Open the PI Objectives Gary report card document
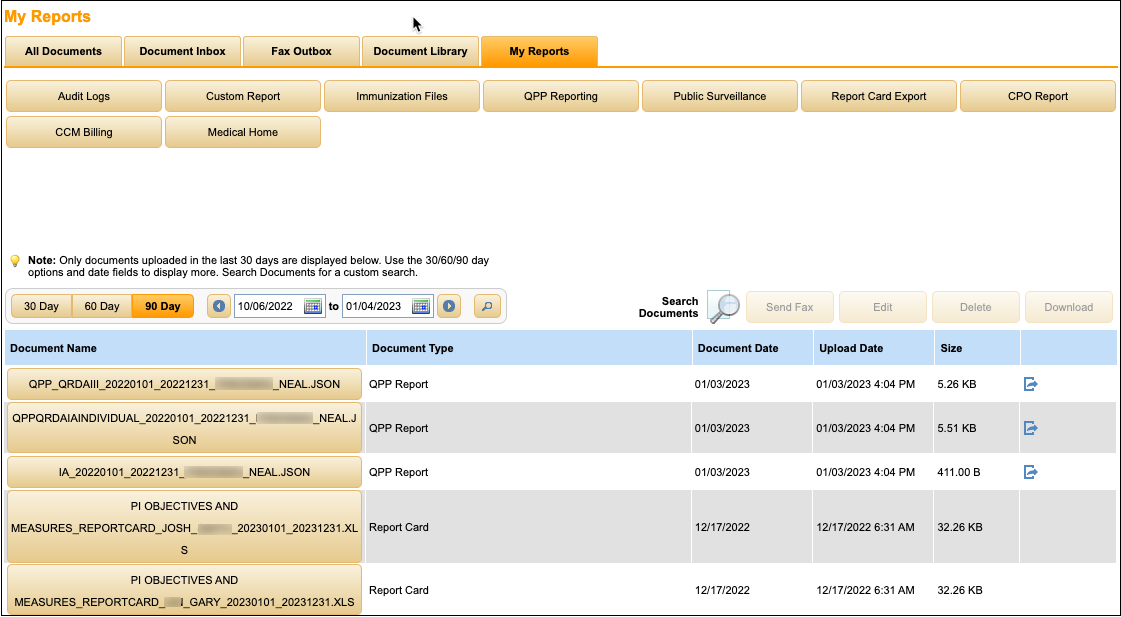This screenshot has width=1121, height=617. point(184,591)
